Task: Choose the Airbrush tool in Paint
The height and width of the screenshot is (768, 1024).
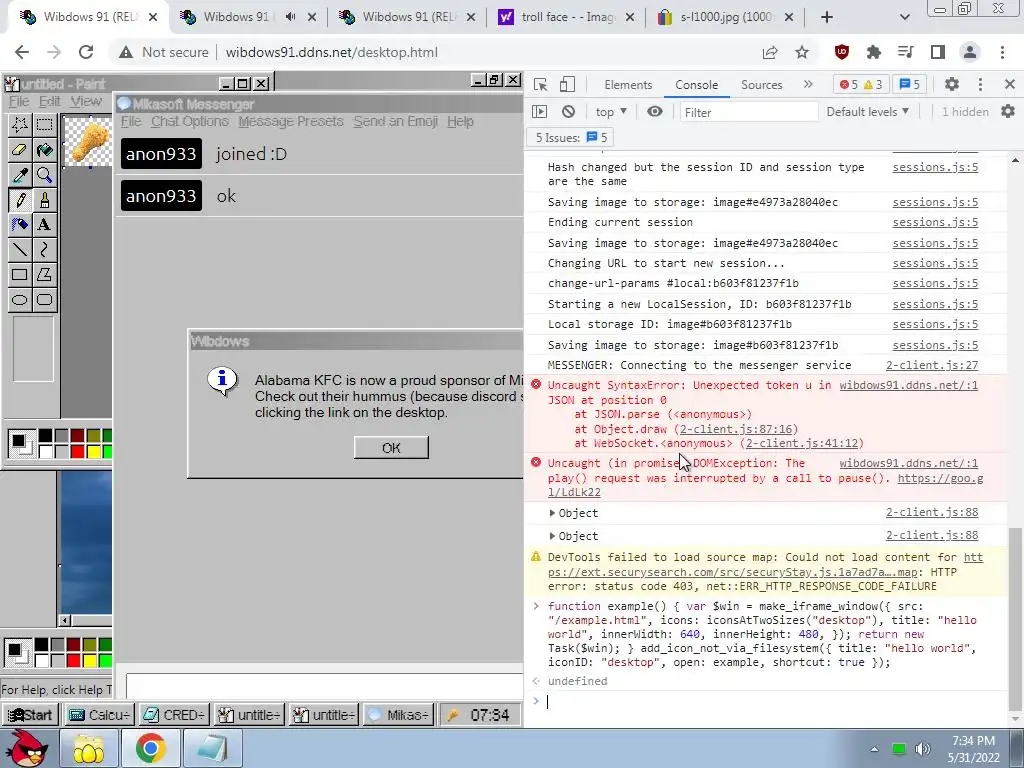Action: tap(20, 224)
